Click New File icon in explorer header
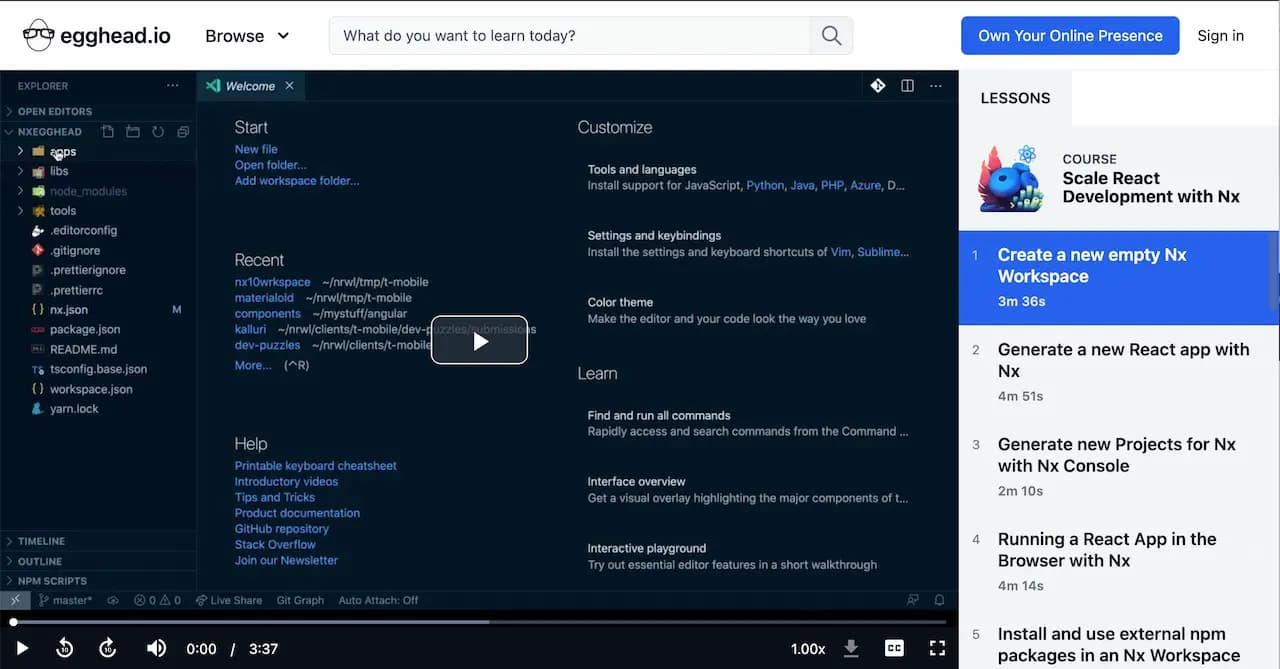This screenshot has height=669, width=1280. [107, 132]
